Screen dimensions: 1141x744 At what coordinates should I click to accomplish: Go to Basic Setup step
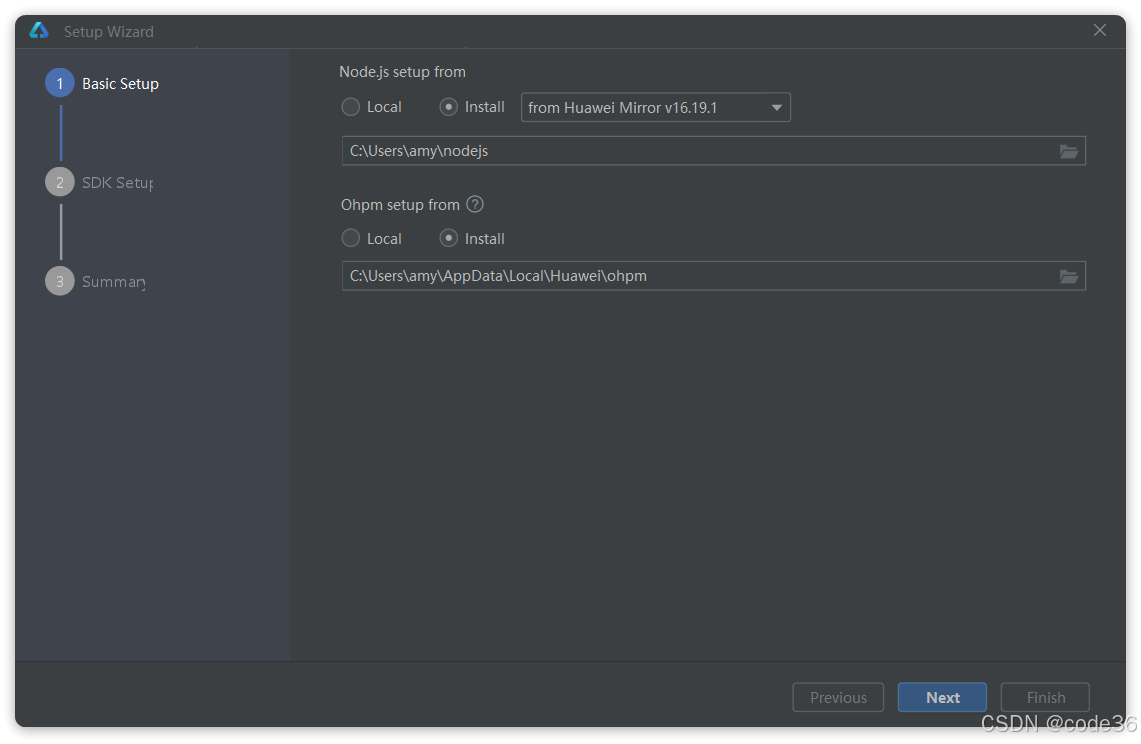point(103,84)
